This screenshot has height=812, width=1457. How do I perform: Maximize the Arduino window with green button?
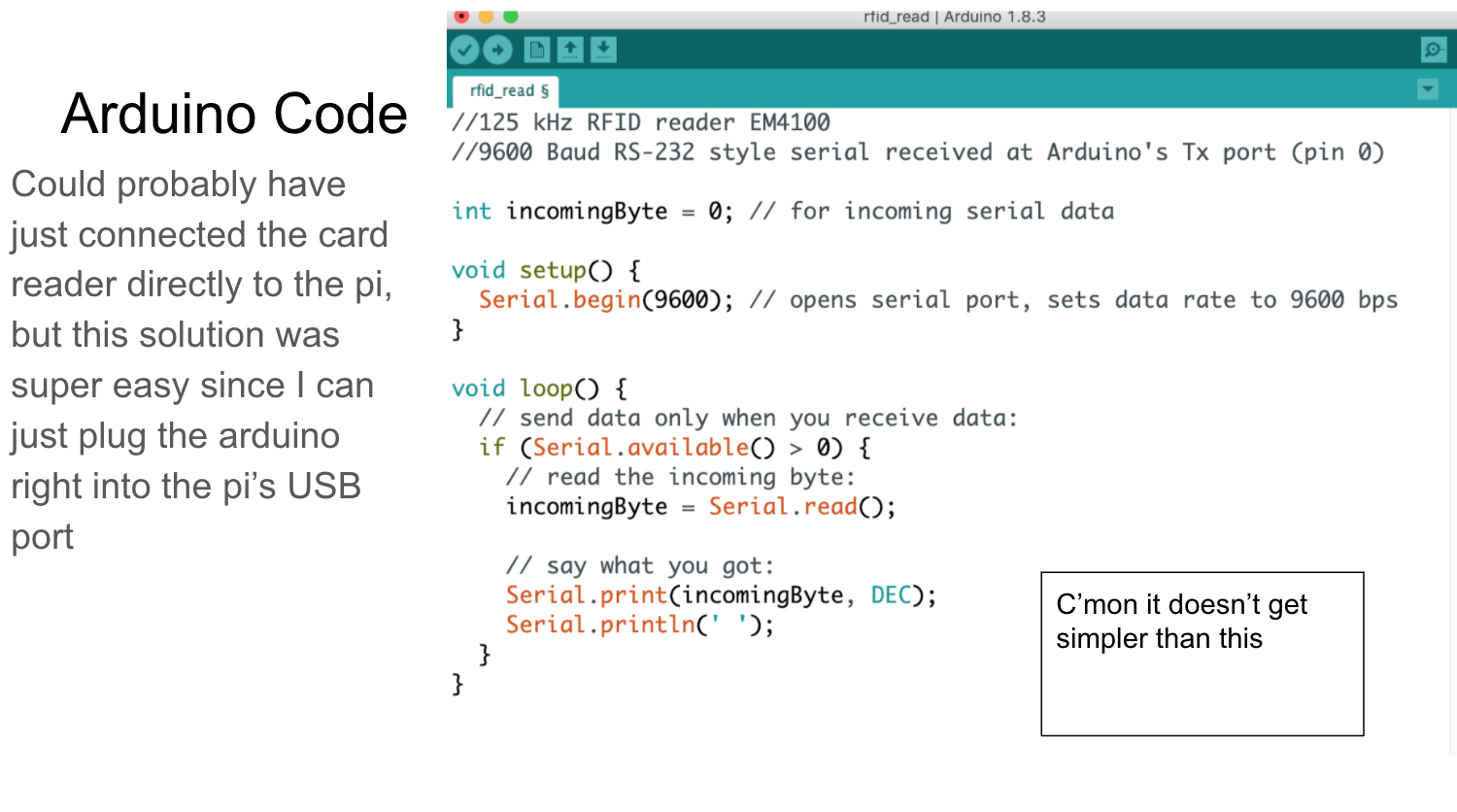click(x=511, y=17)
